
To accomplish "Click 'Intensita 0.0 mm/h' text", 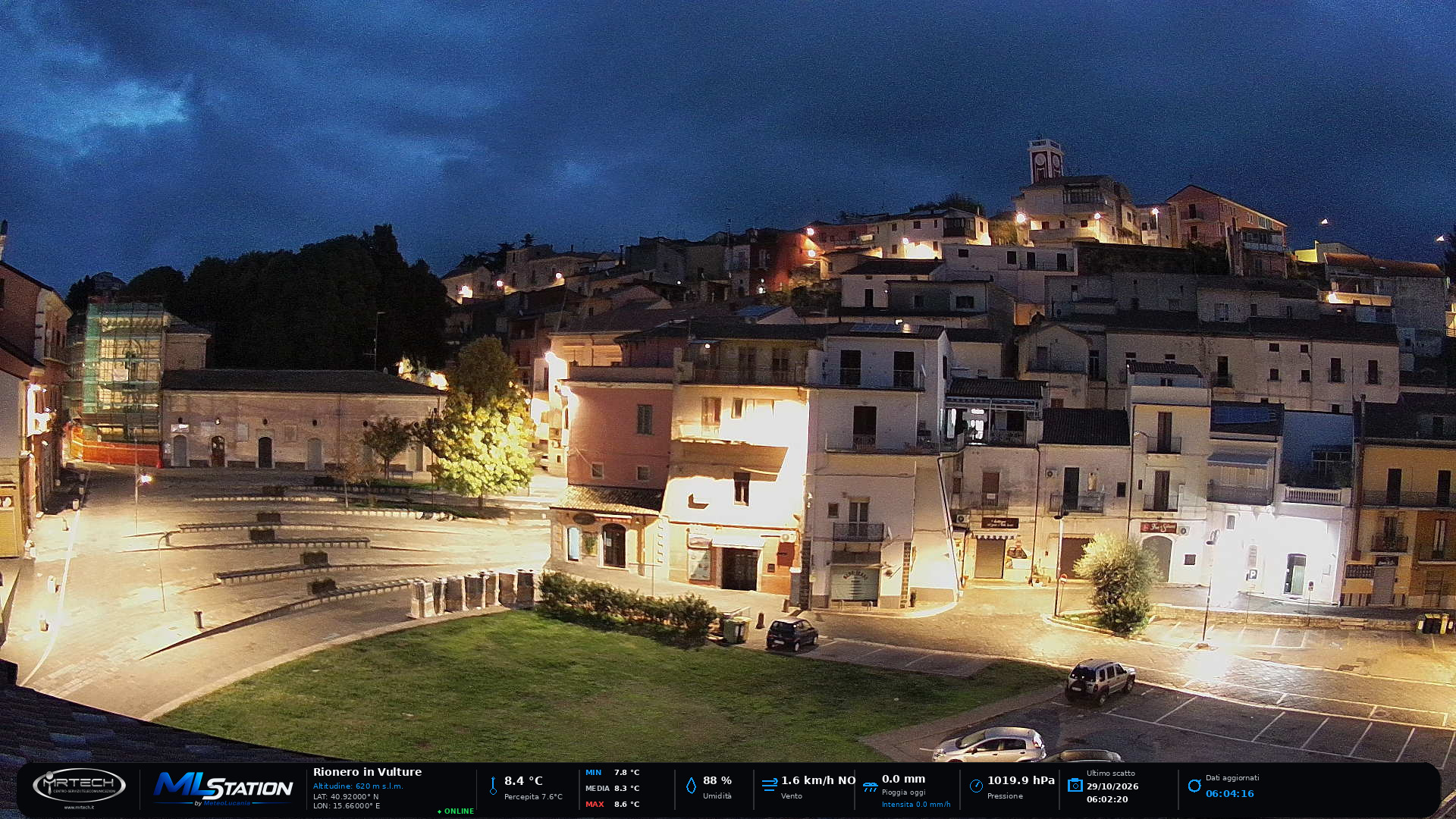I will [x=916, y=805].
